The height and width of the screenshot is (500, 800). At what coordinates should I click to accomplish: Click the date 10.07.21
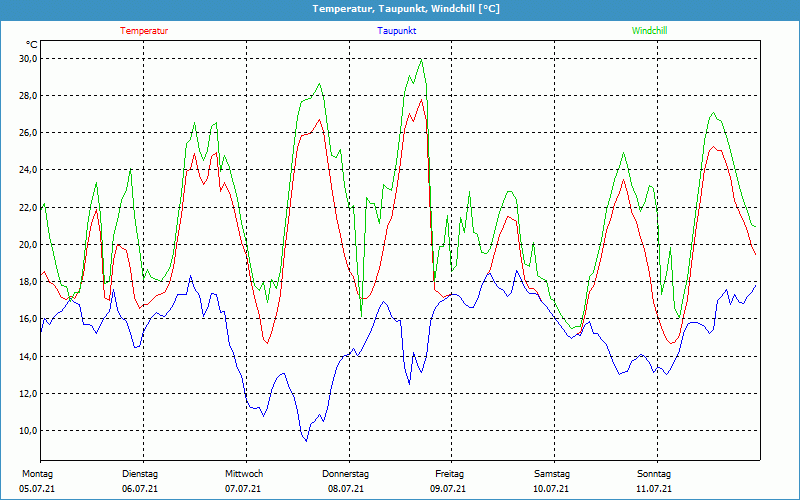551,489
